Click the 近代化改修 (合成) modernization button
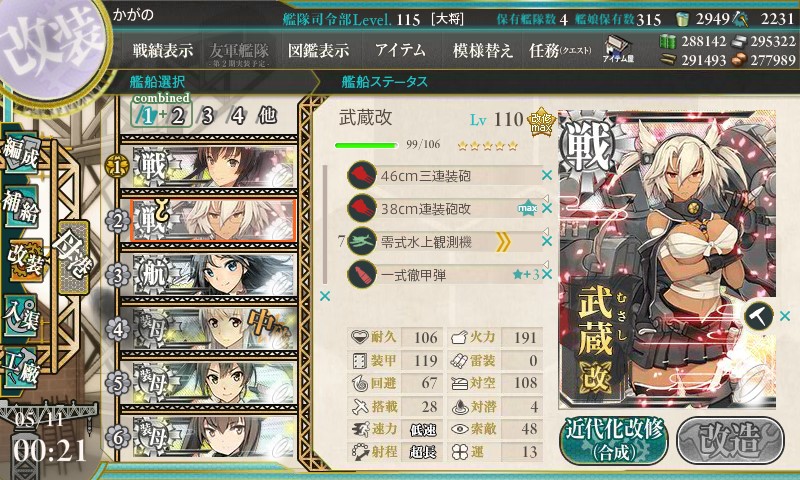 (614, 440)
